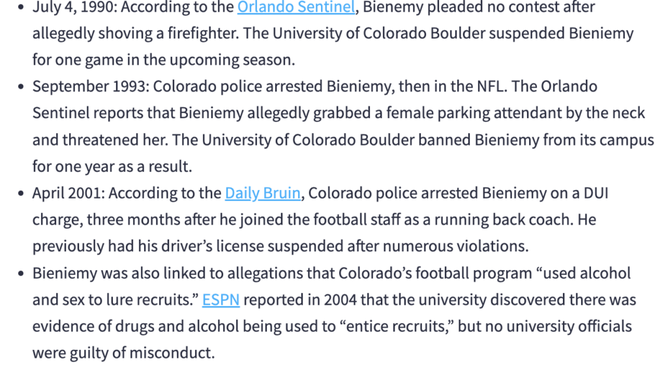This screenshot has height=376, width=668.
Task: Click the bullet marker before "July 4, 1990"
Action: (x=21, y=7)
